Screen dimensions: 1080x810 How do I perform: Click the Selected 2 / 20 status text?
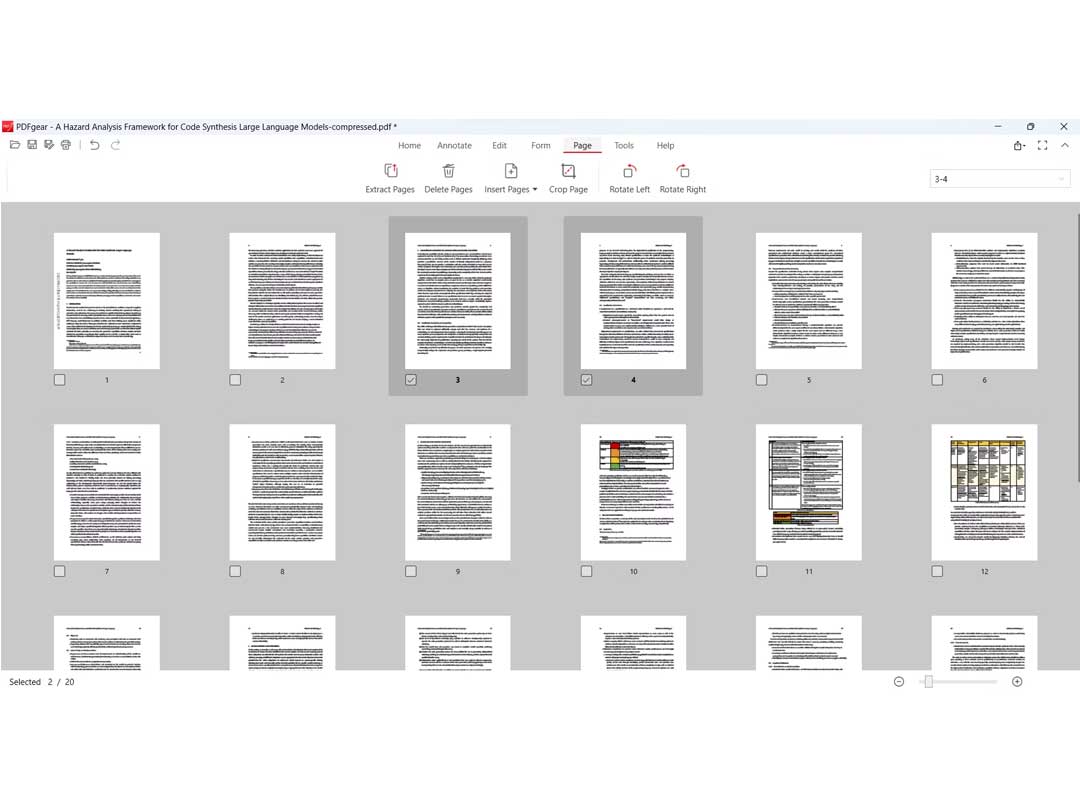[x=41, y=682]
